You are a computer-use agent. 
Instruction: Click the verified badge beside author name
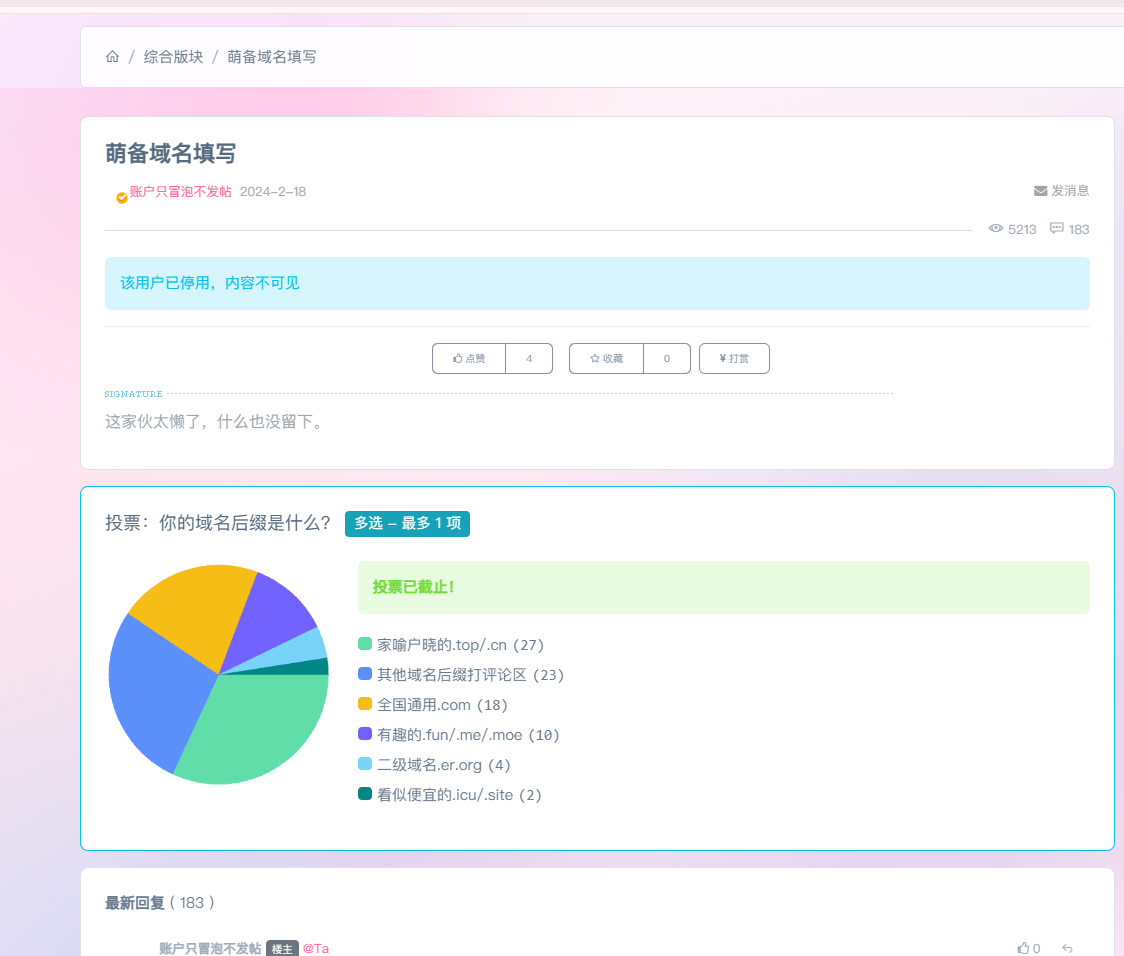pos(122,198)
